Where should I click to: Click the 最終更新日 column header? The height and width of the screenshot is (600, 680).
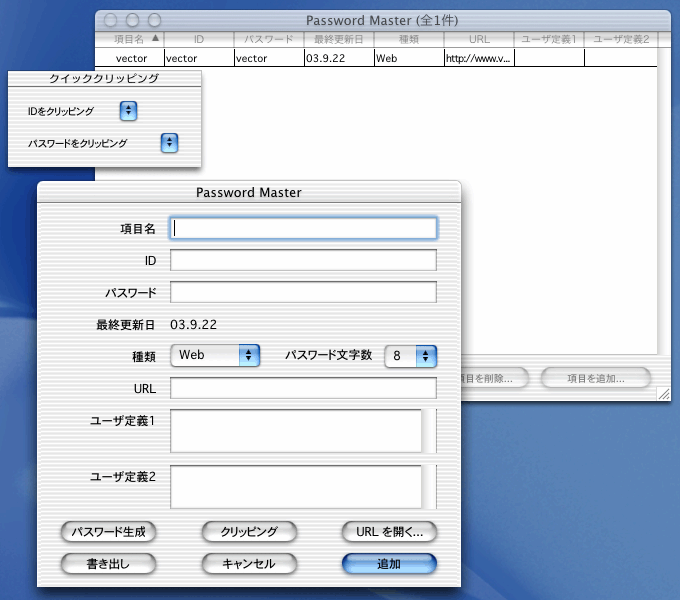click(x=337, y=39)
